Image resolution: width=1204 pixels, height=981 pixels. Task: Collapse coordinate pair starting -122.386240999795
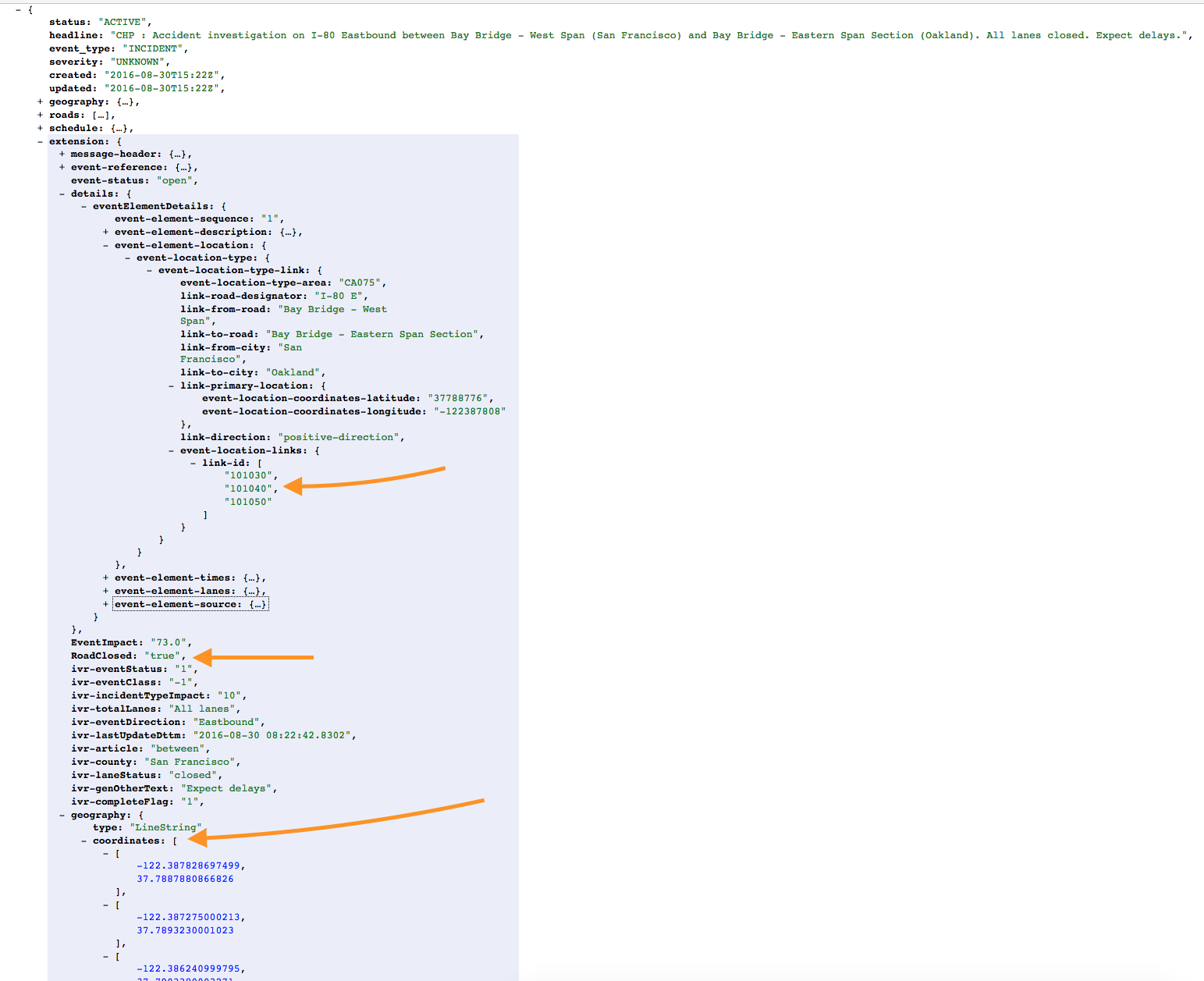coord(105,957)
